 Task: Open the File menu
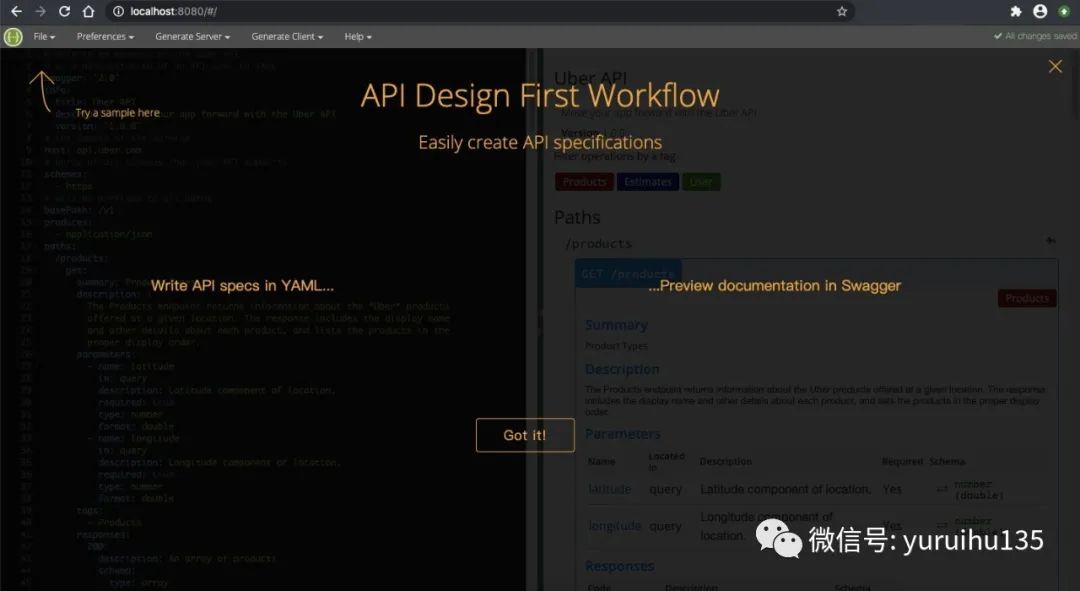(x=44, y=37)
